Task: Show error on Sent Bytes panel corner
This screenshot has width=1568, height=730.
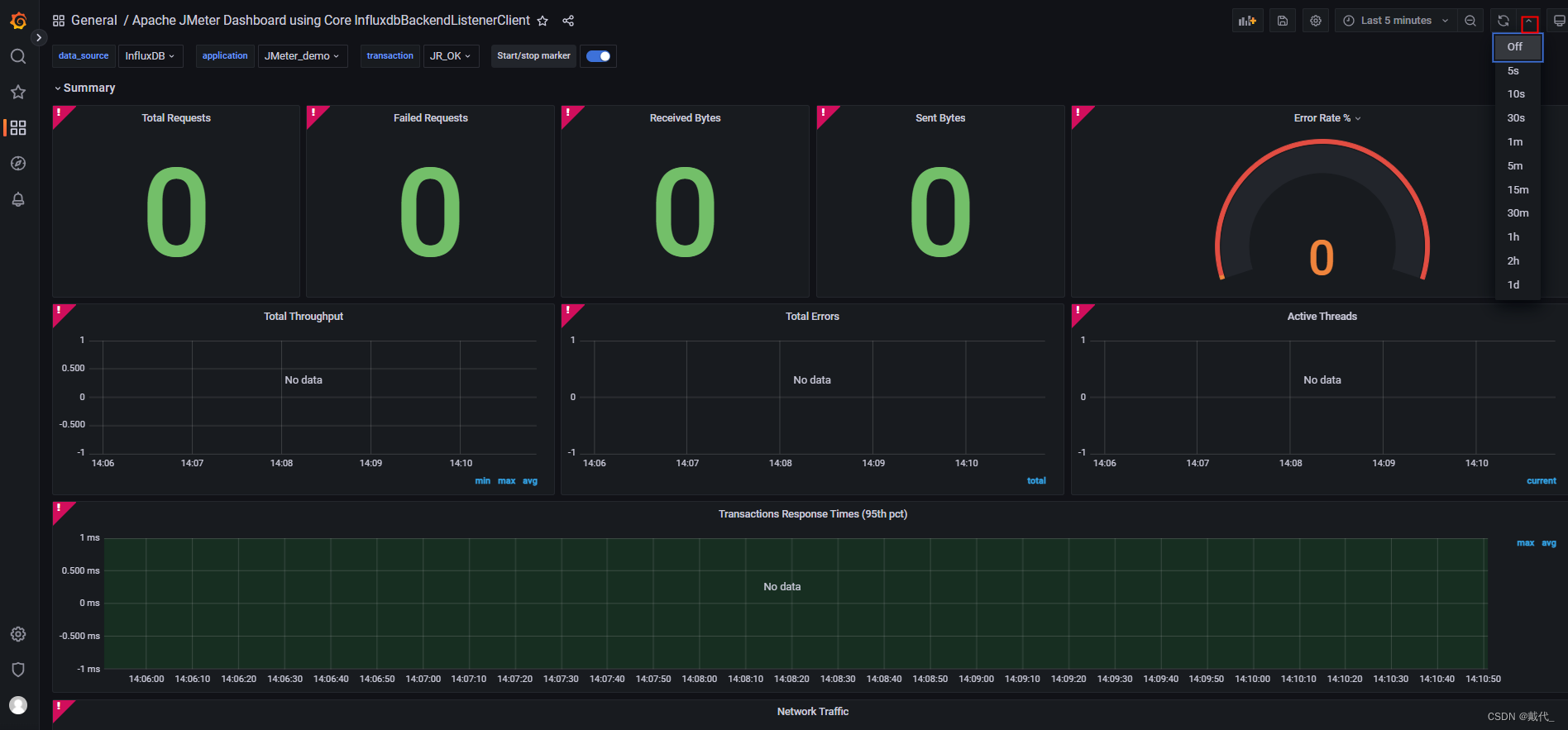Action: click(824, 113)
